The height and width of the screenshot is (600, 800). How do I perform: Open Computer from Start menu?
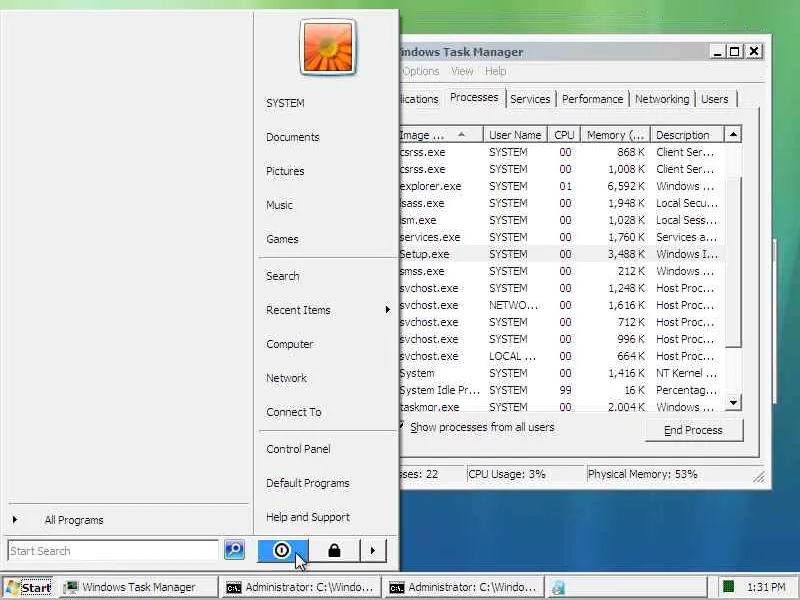click(290, 344)
